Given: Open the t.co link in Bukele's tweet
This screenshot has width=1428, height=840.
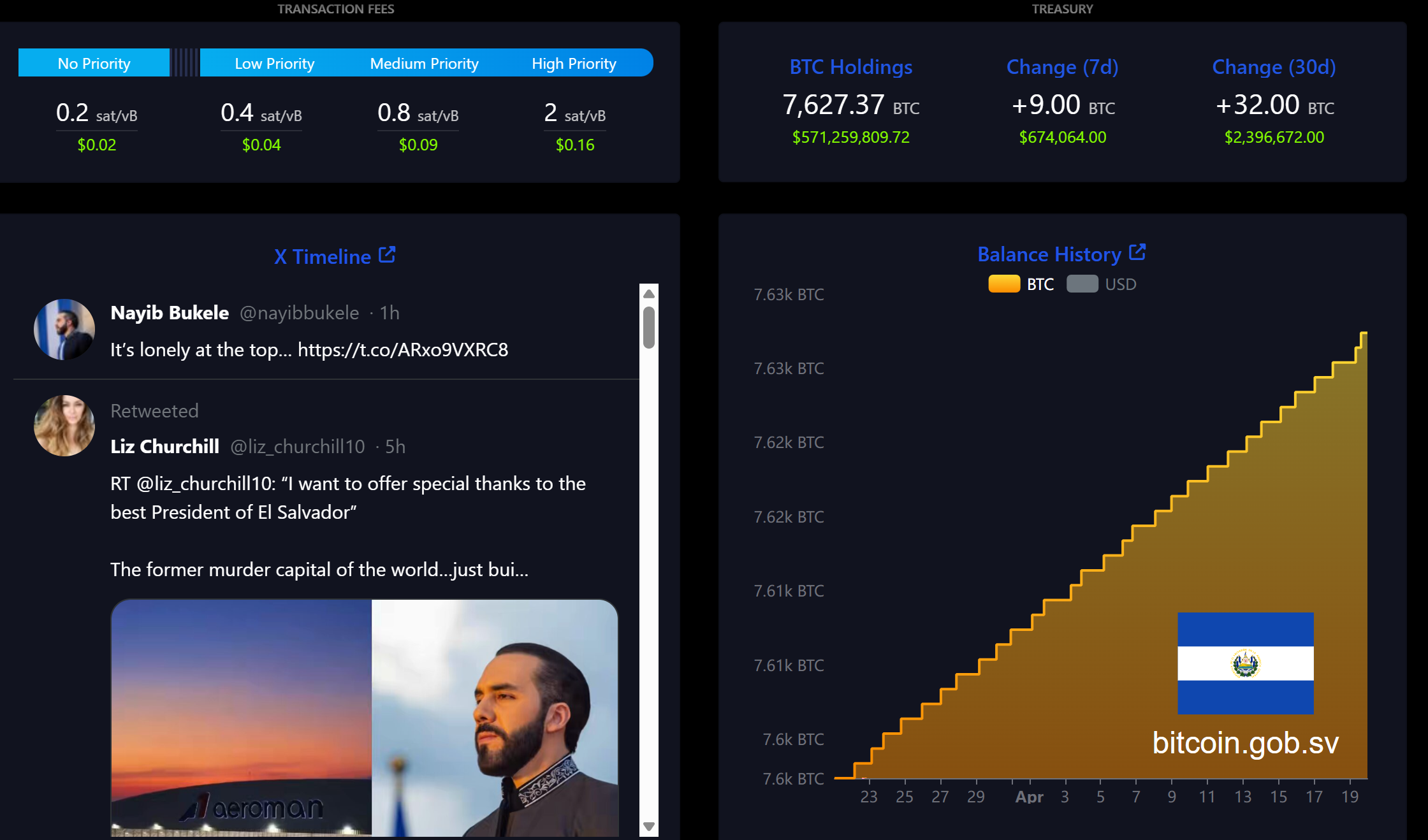Looking at the screenshot, I should (402, 349).
